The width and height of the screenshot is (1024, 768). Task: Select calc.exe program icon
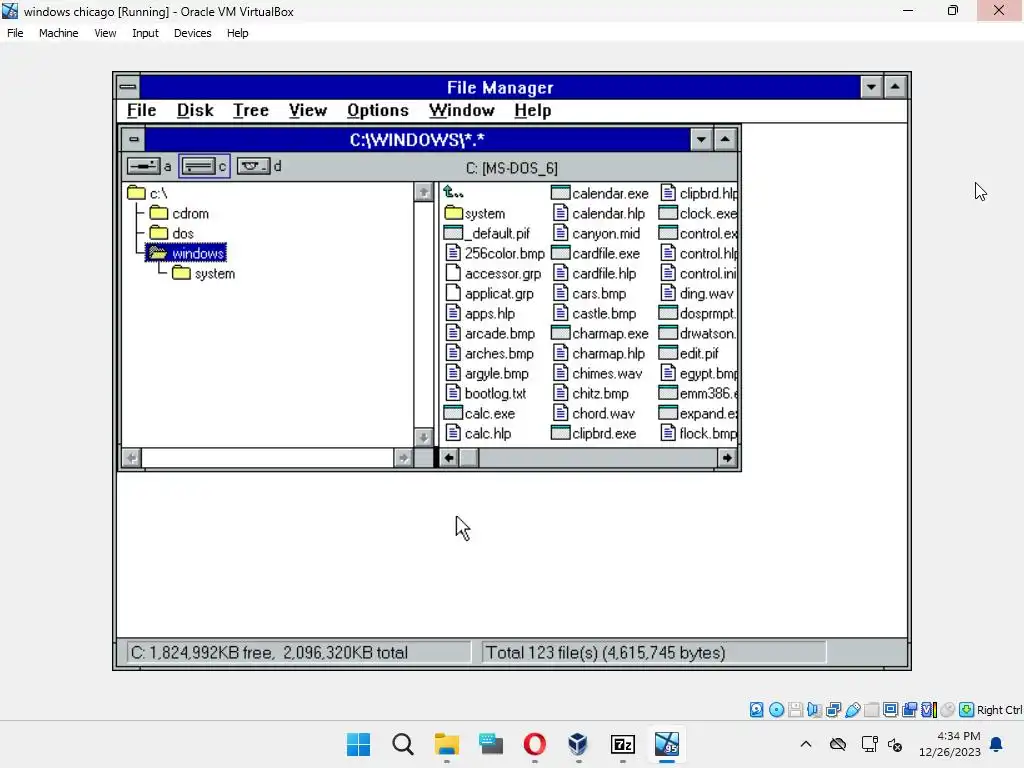pyautogui.click(x=453, y=413)
